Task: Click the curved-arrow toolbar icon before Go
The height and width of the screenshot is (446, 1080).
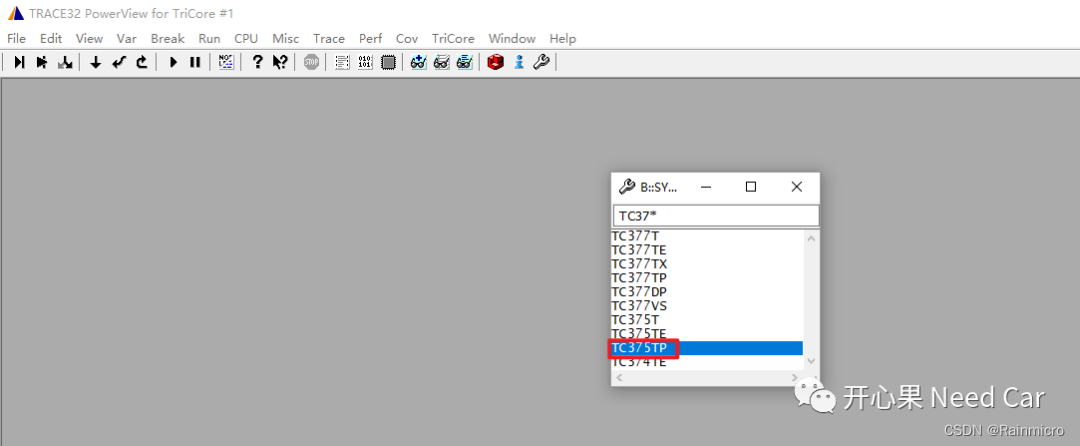Action: (142, 63)
